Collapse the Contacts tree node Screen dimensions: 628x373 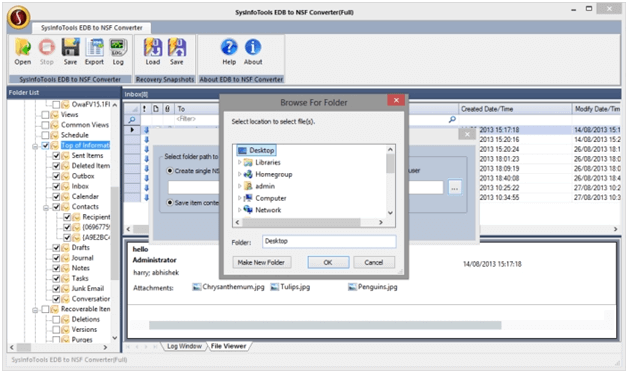coord(46,207)
